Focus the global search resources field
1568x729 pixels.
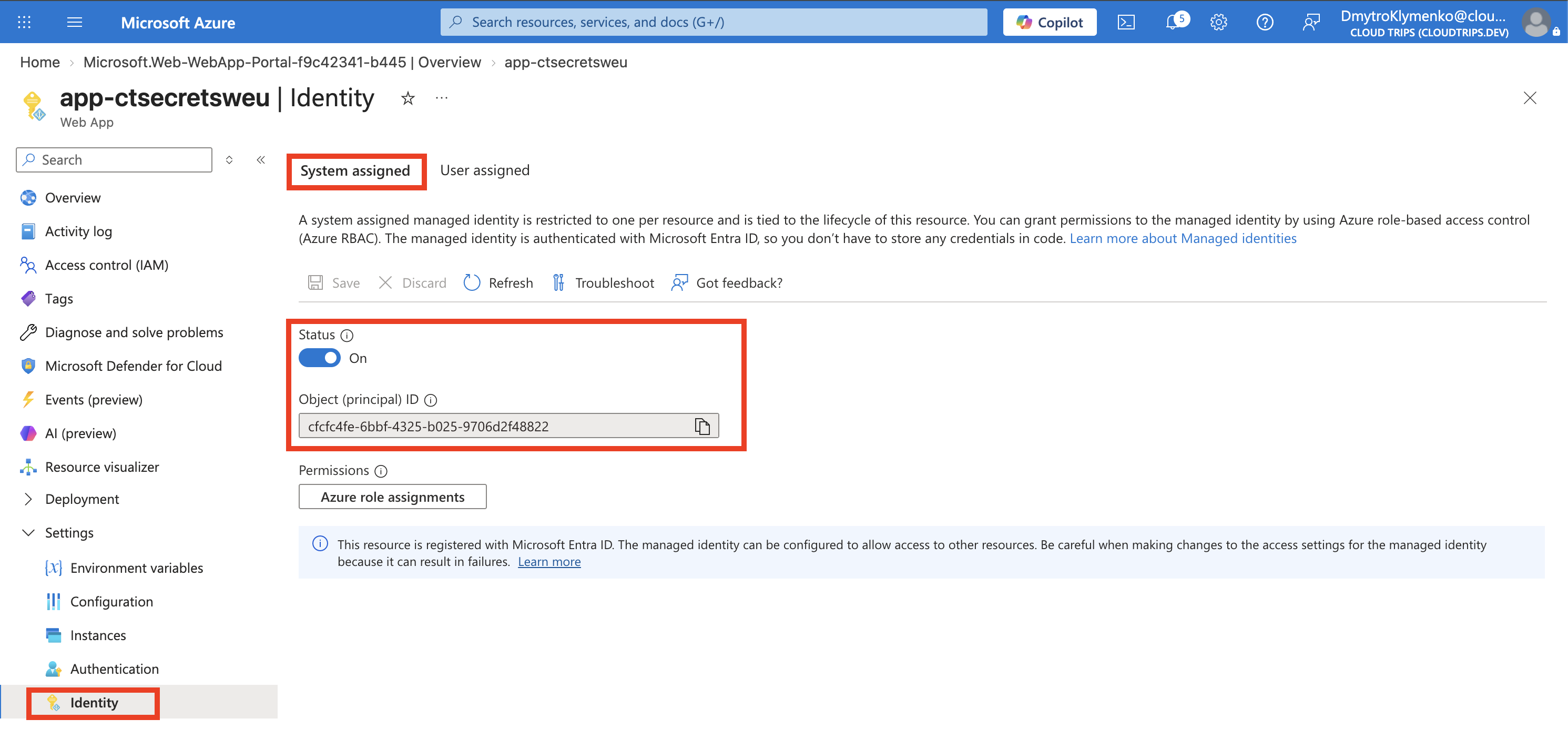click(x=714, y=23)
